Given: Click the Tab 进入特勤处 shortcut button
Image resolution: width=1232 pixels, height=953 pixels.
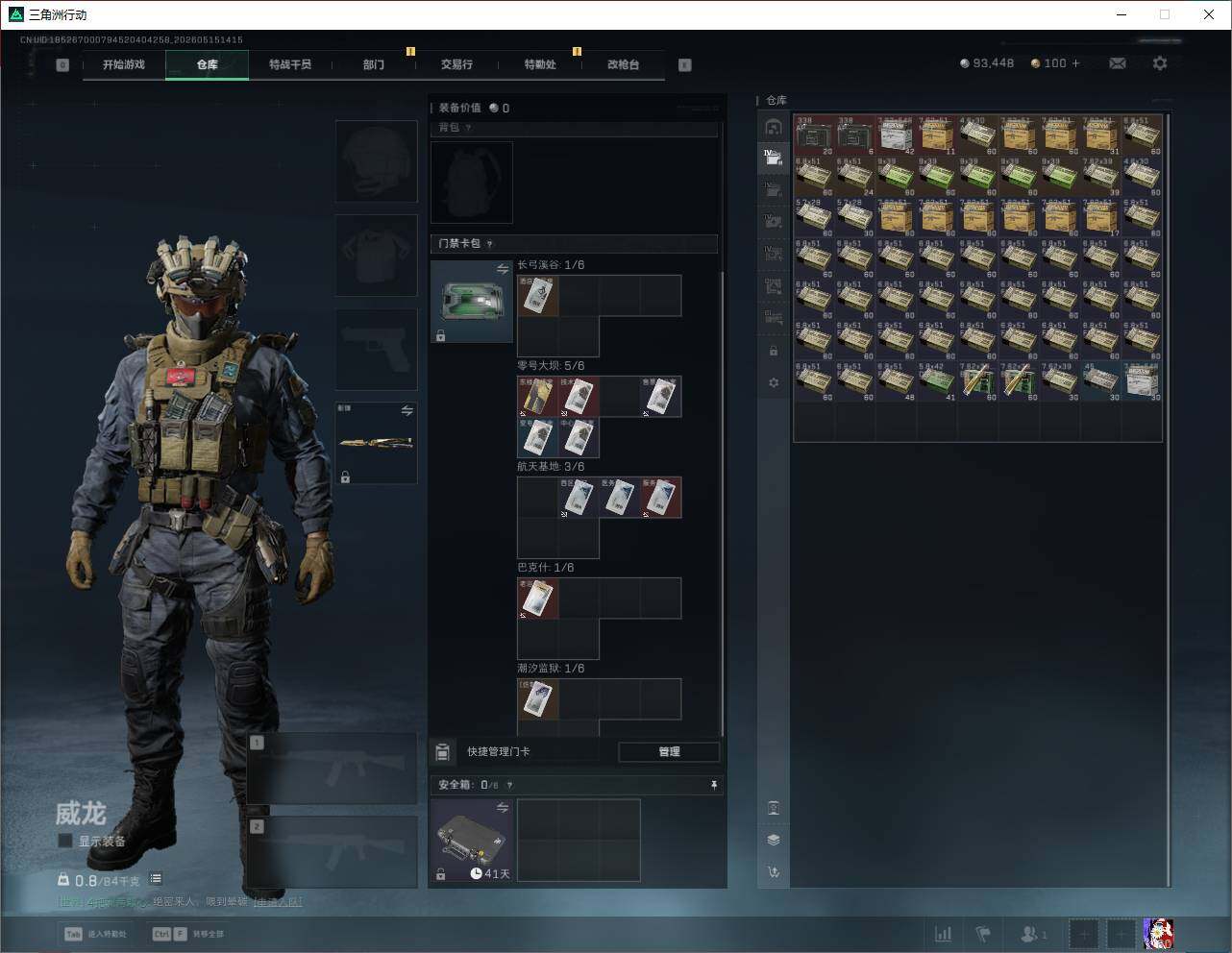Looking at the screenshot, I should [96, 934].
